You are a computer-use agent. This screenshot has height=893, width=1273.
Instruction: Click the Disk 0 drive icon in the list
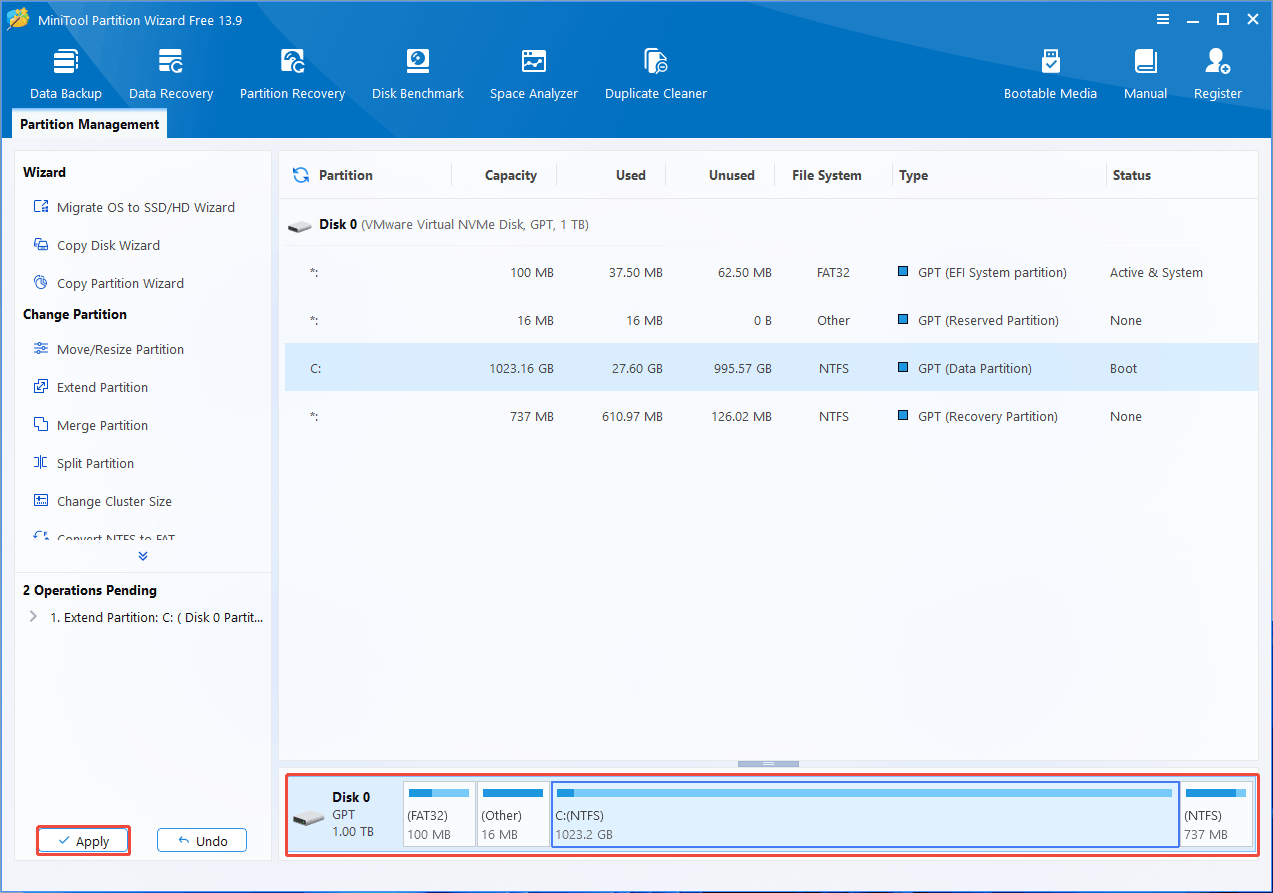coord(300,226)
